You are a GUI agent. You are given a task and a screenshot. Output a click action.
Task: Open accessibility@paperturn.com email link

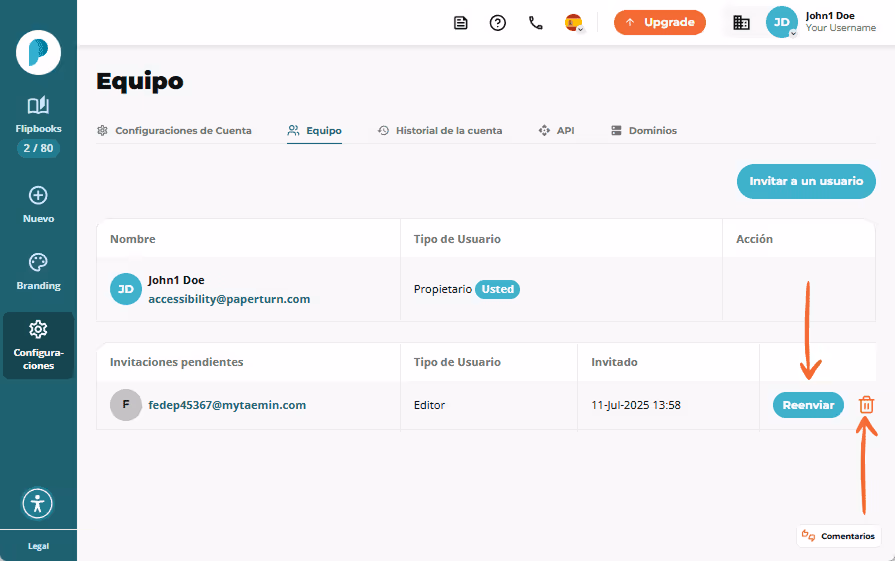[229, 299]
